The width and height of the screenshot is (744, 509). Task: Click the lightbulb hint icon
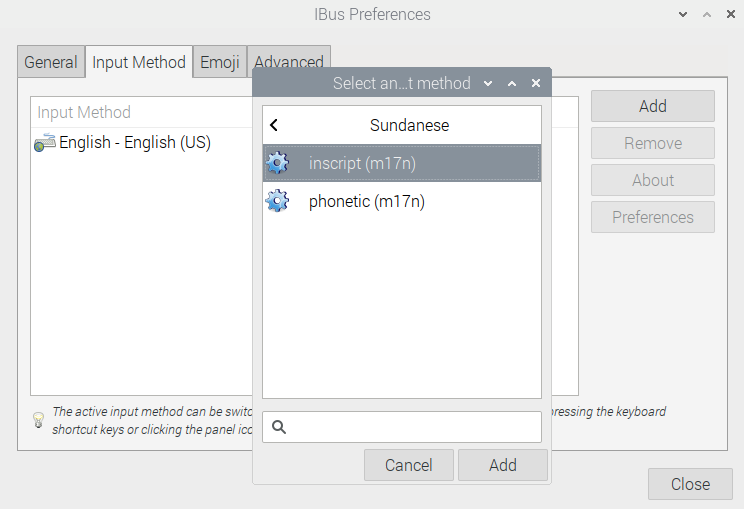click(x=39, y=419)
